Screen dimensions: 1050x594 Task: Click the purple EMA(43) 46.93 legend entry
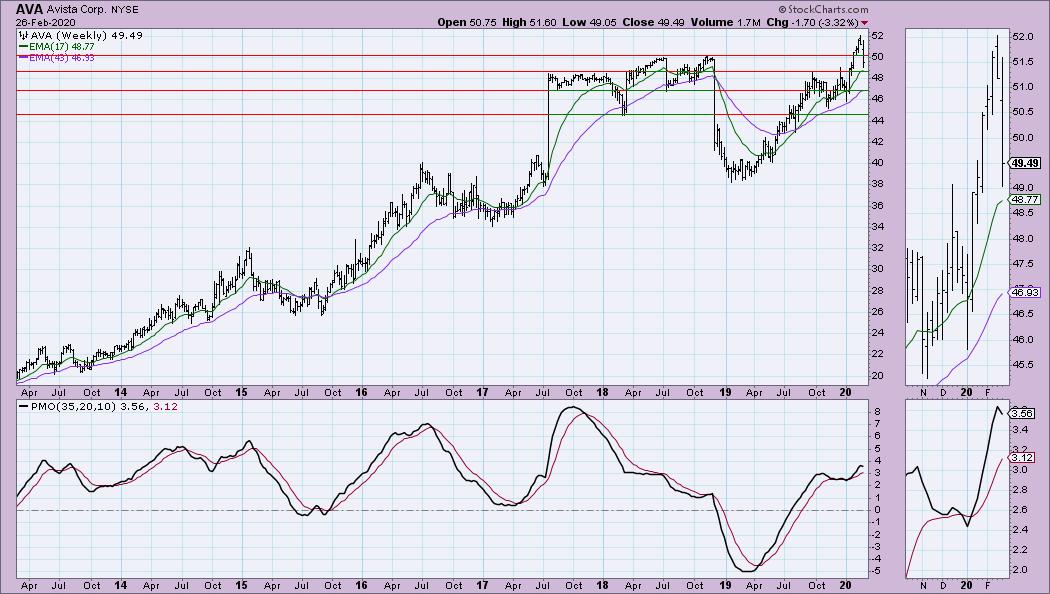tap(57, 58)
